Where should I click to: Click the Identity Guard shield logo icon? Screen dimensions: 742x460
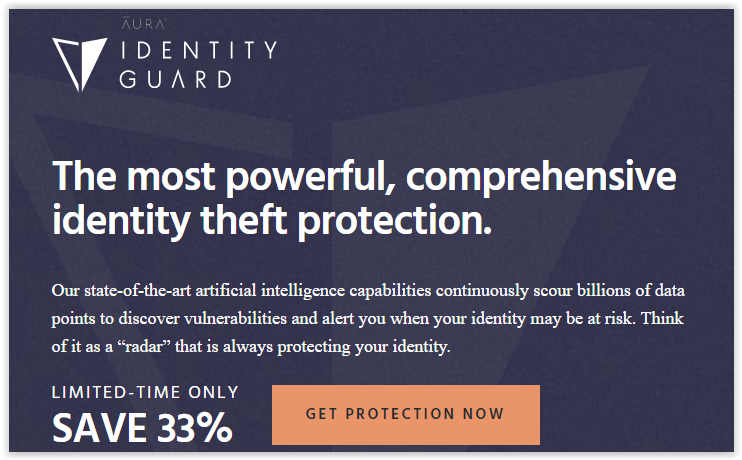pos(80,64)
